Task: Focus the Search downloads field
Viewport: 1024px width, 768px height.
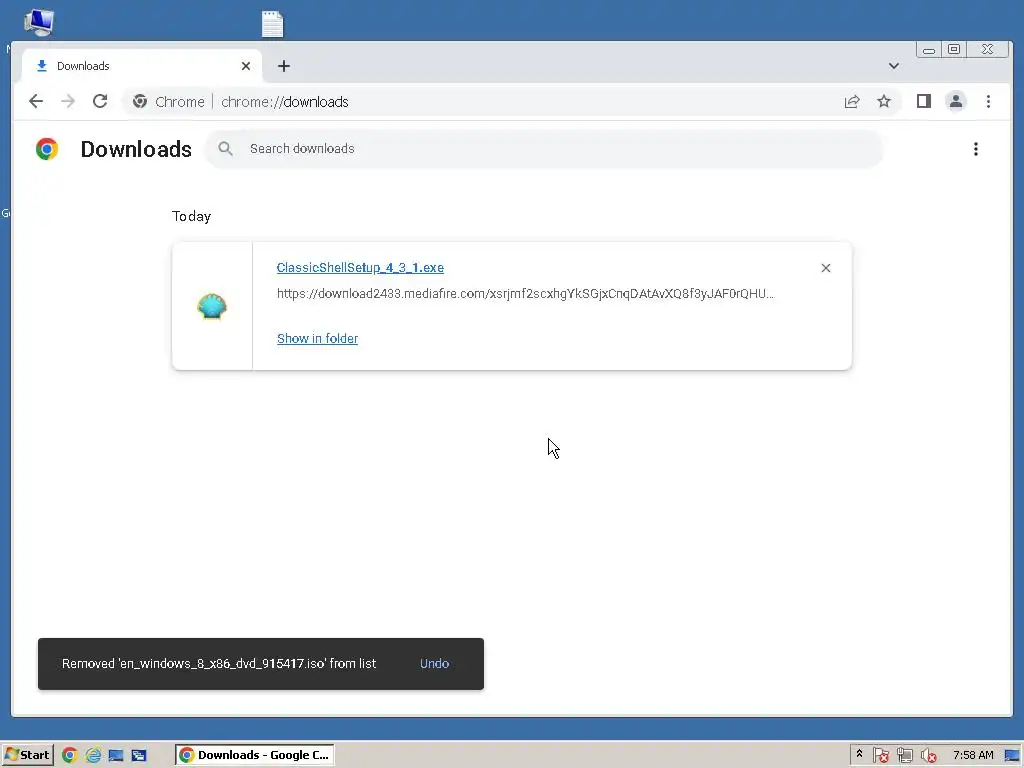Action: pyautogui.click(x=544, y=149)
